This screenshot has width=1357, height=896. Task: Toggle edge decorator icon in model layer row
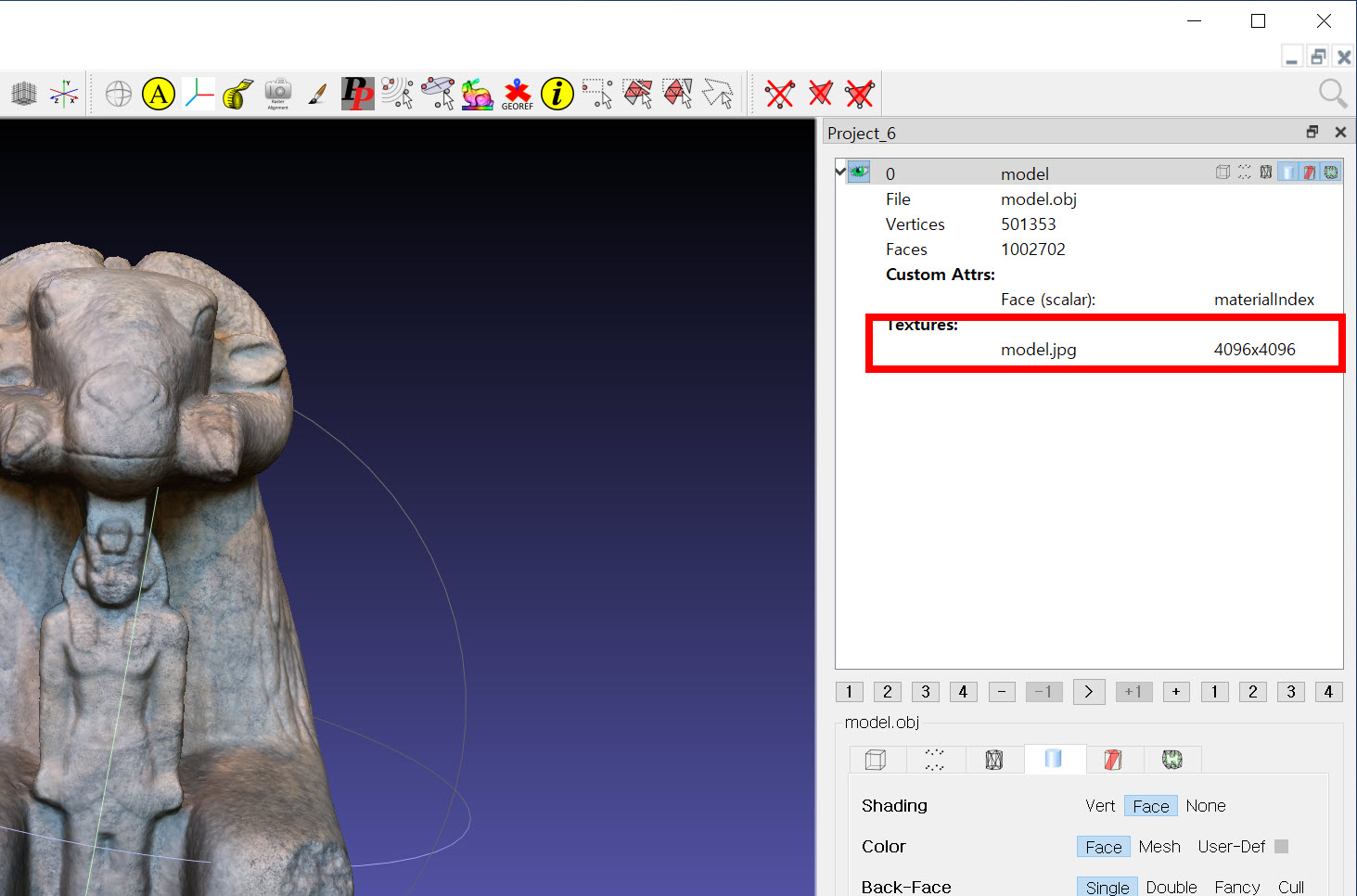tap(1331, 172)
